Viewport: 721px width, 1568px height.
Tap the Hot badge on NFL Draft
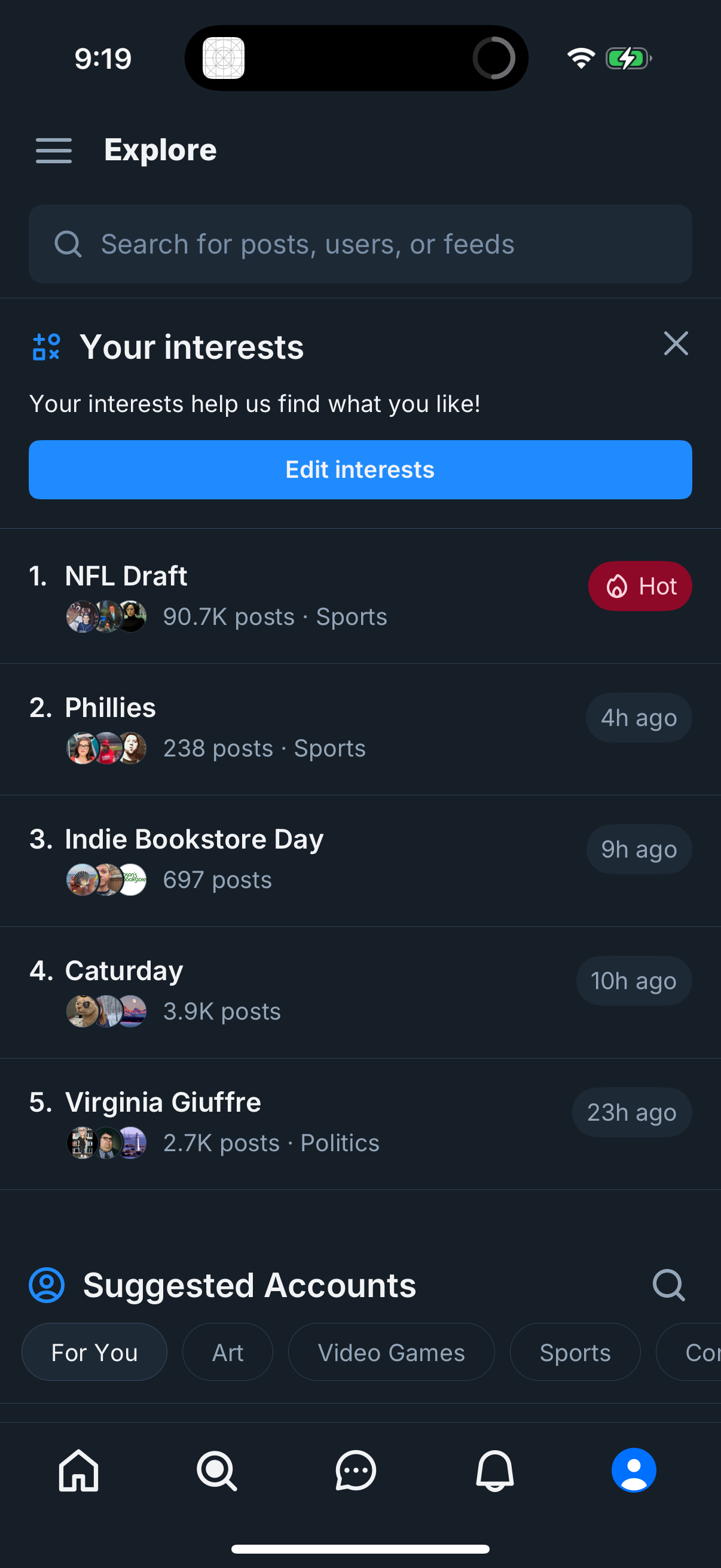(x=640, y=586)
